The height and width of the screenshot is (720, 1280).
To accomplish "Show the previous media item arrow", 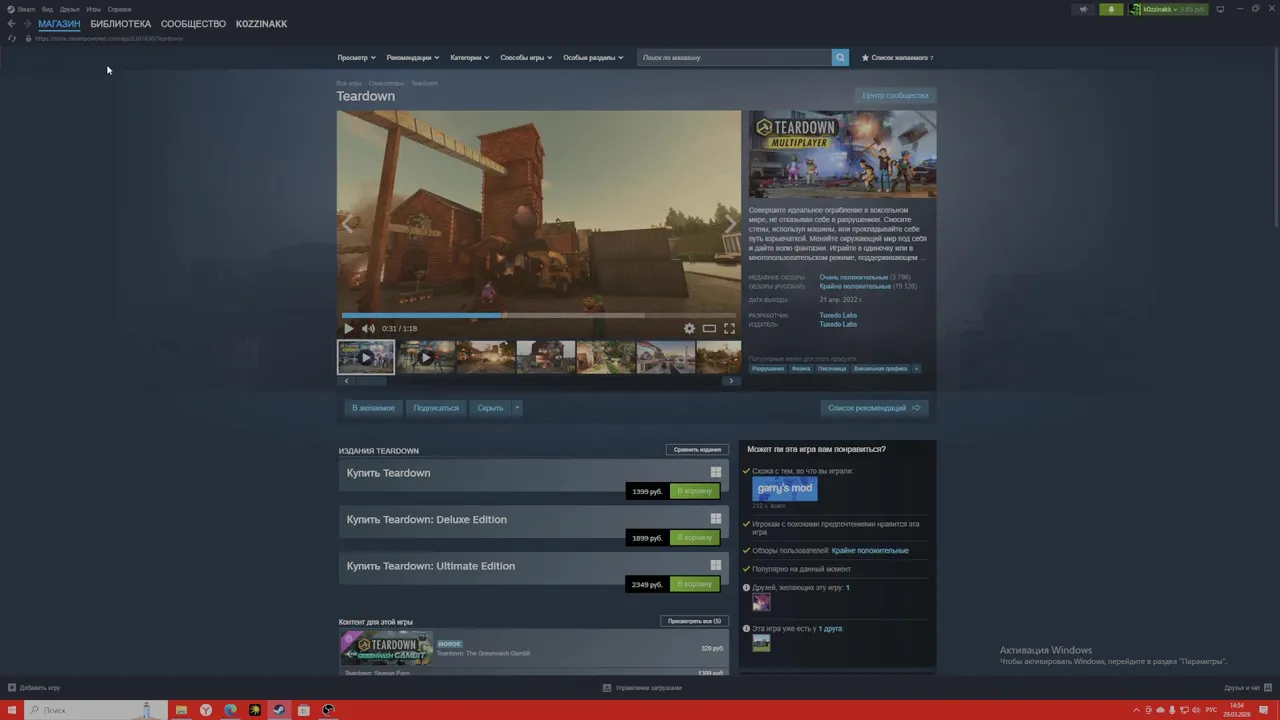I will [348, 224].
